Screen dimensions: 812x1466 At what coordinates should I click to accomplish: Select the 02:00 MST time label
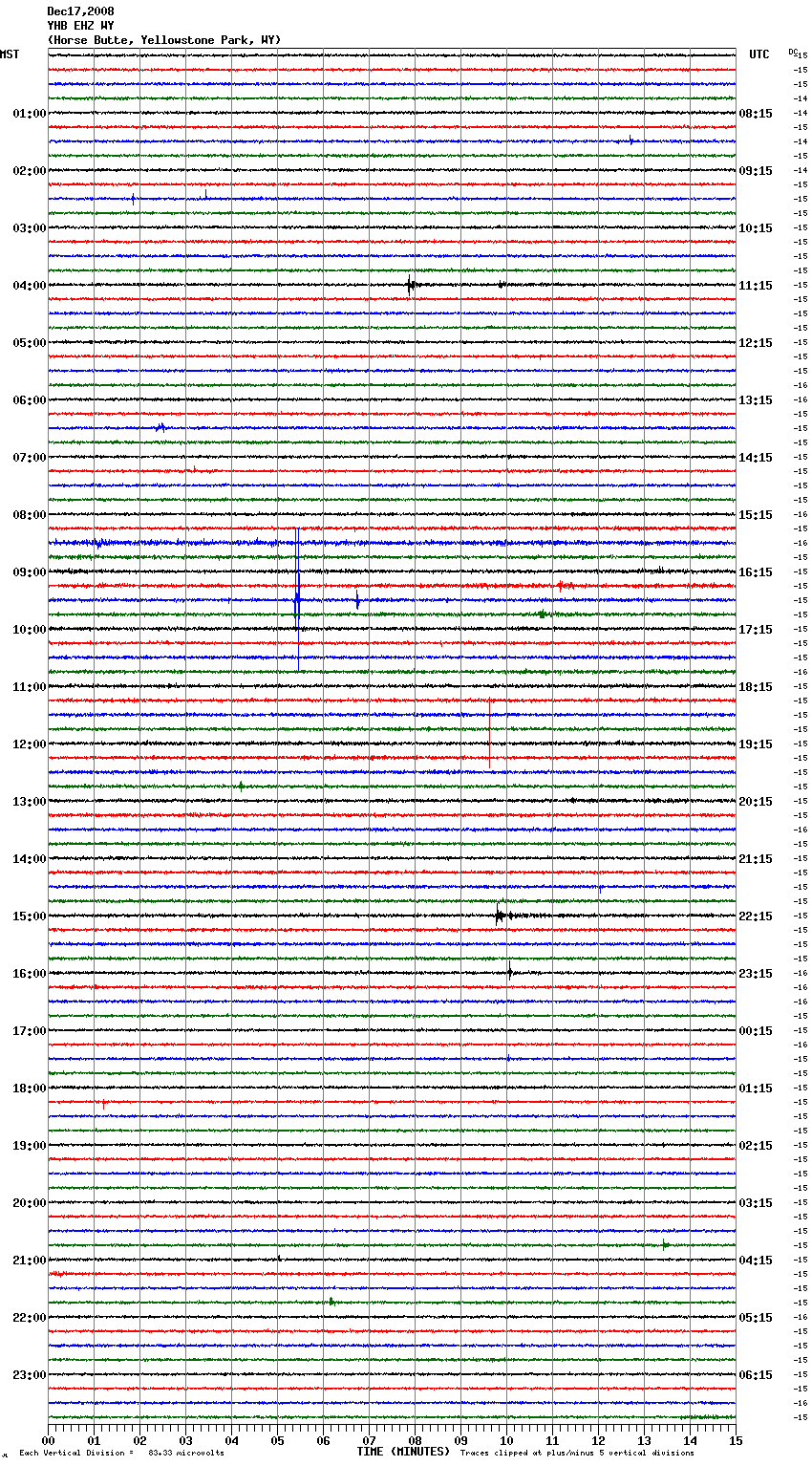tap(30, 171)
